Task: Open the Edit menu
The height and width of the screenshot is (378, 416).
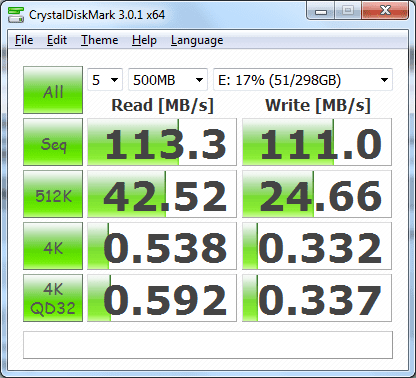Action: (x=57, y=40)
